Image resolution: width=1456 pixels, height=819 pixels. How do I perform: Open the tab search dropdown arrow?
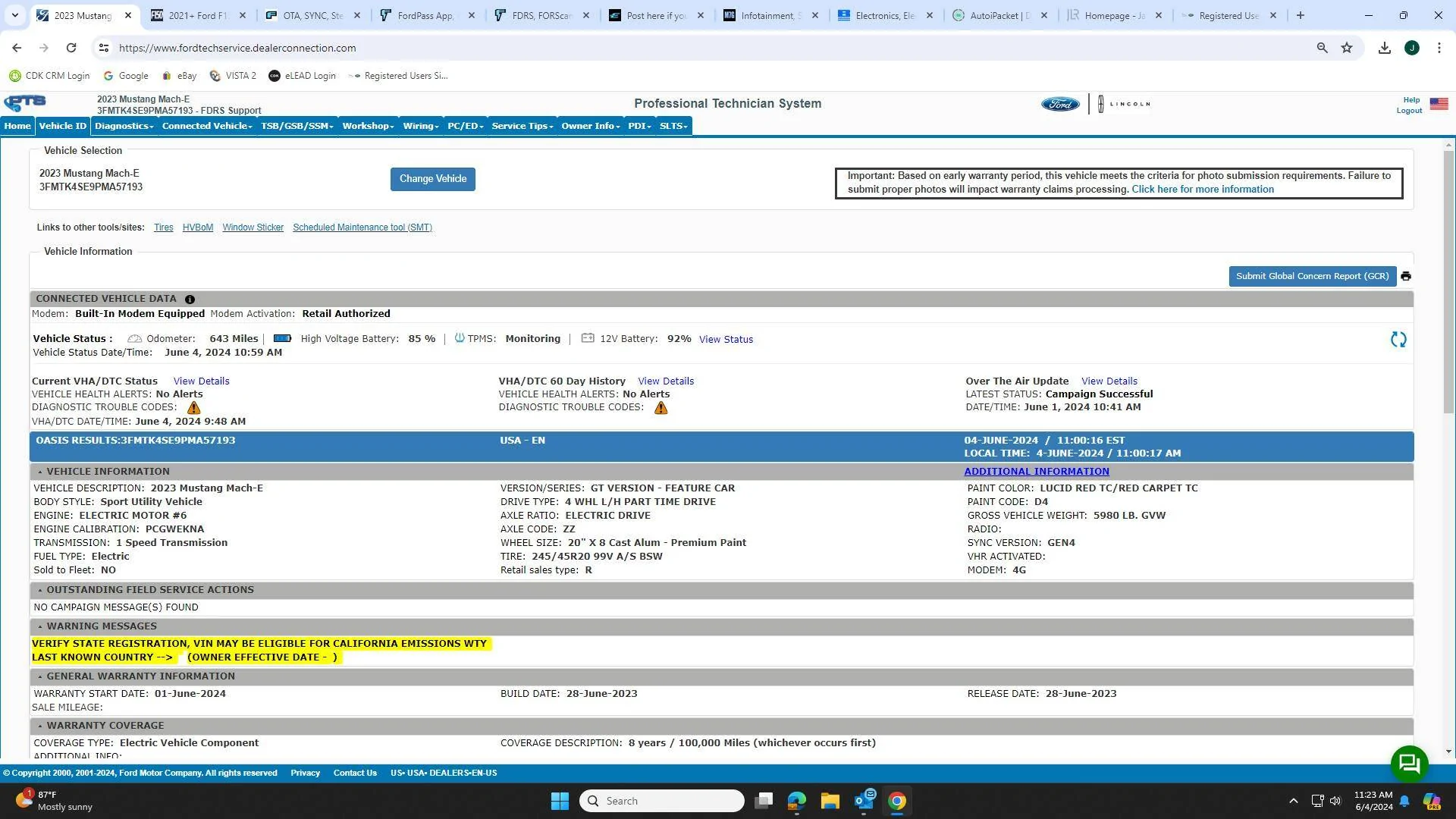[14, 15]
